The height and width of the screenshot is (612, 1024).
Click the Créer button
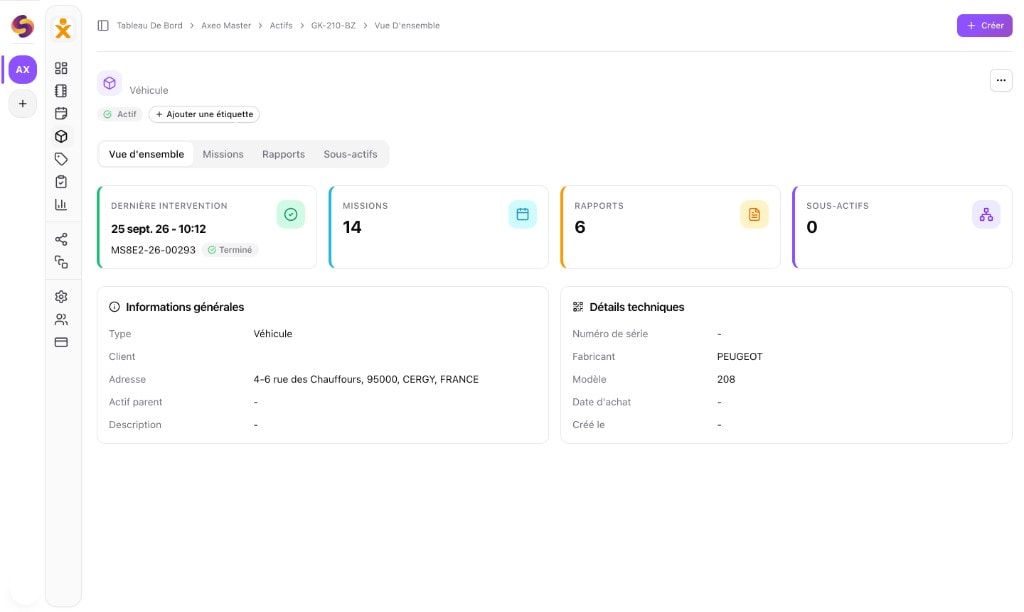[x=985, y=25]
